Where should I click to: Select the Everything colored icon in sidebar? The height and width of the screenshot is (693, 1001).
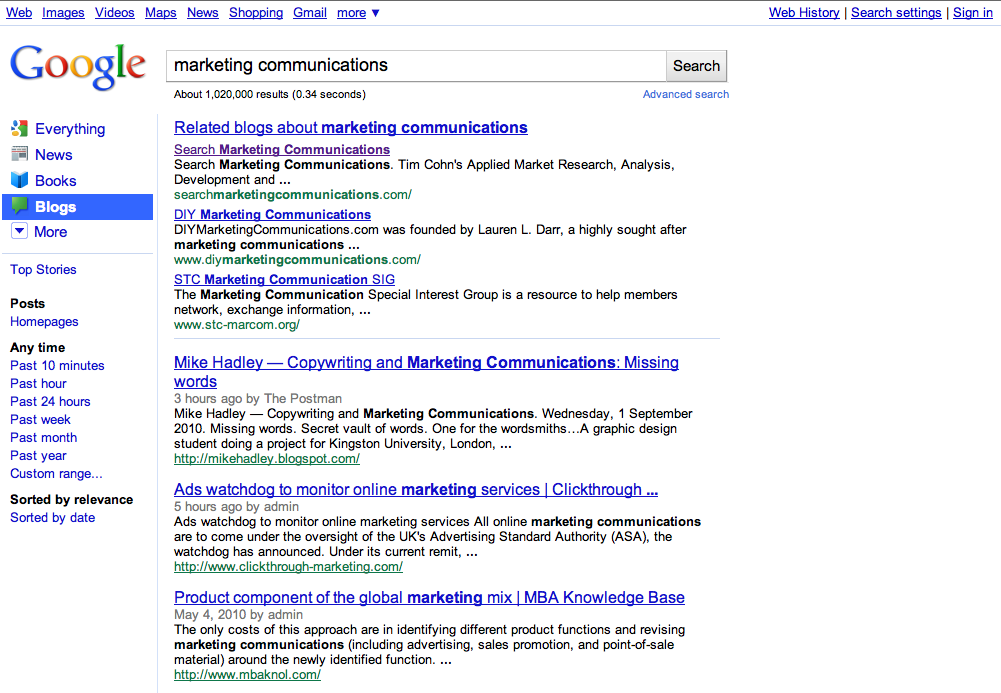(x=19, y=129)
